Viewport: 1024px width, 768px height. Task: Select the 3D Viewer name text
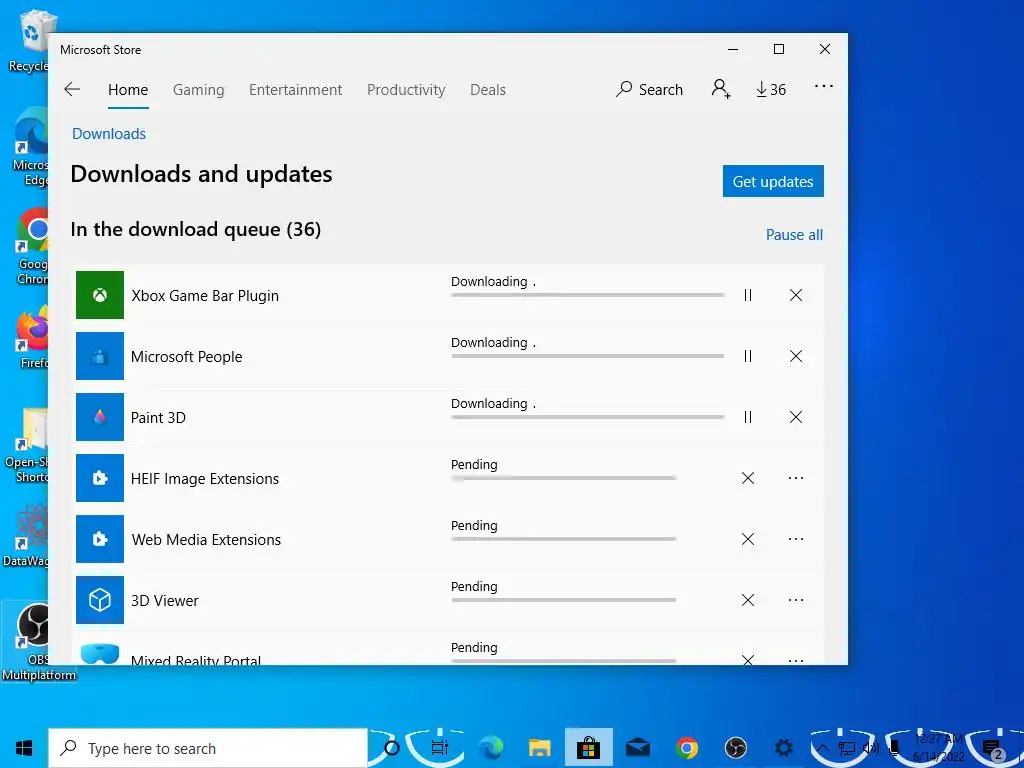[165, 601]
